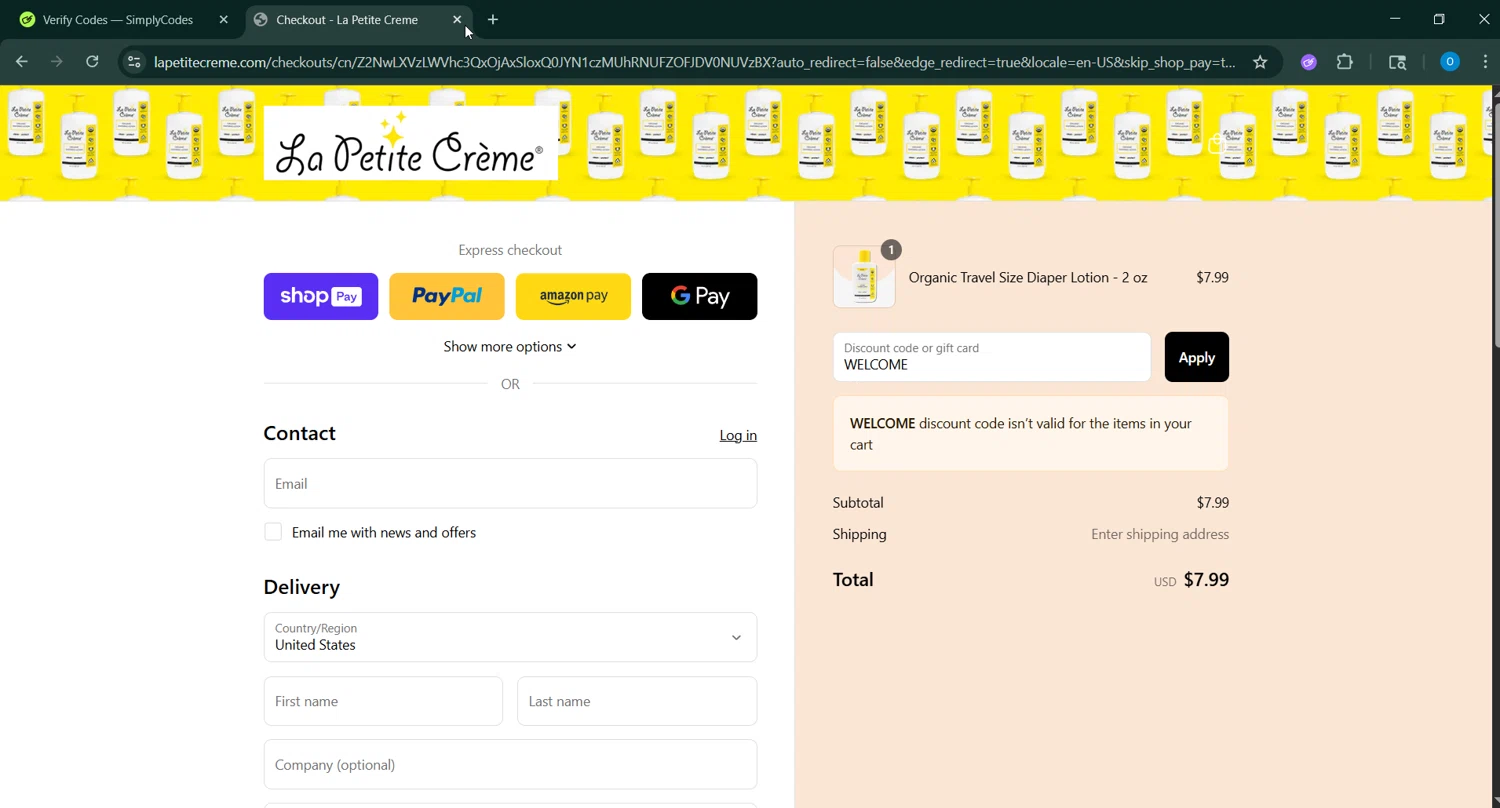Screen dimensions: 1500x808
Task: Click the address bar URL
Action: coord(694,62)
